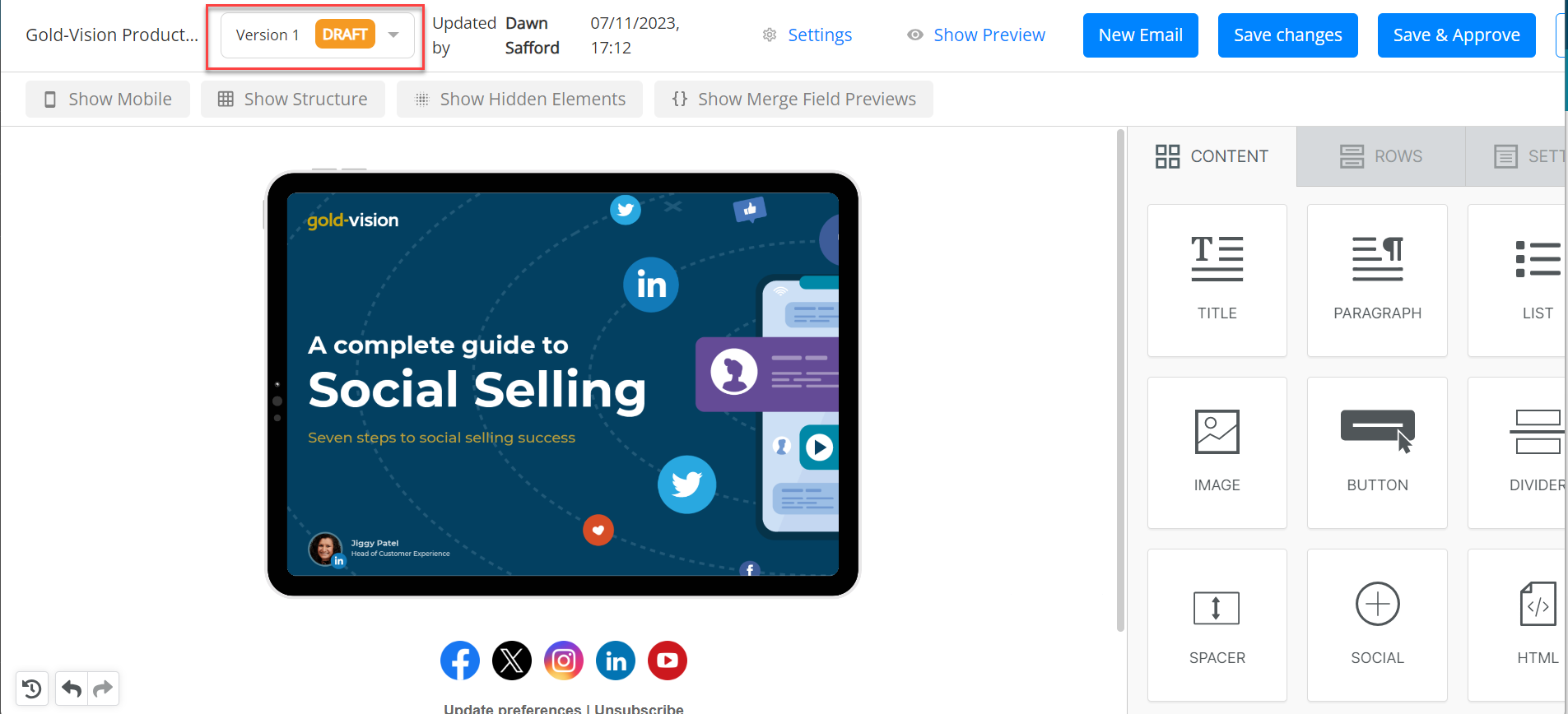Add a Divider content block
1568x714 pixels.
point(1517,452)
